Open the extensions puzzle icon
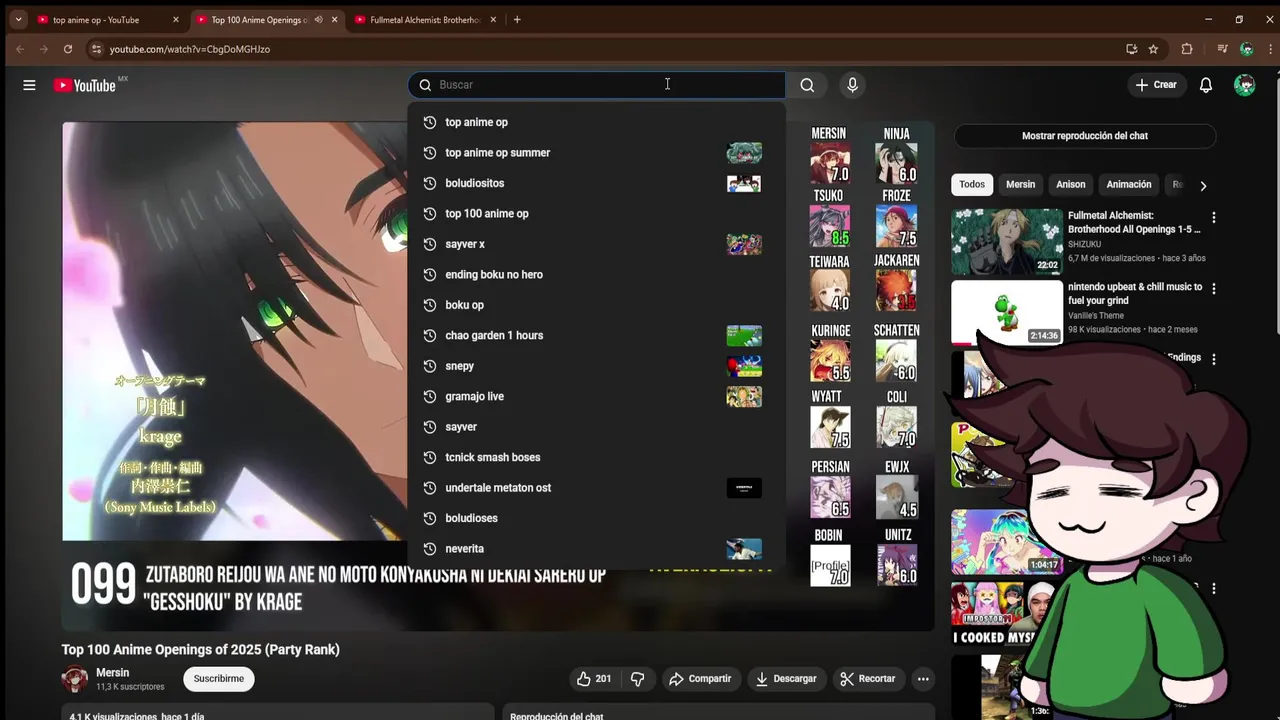 tap(1187, 49)
